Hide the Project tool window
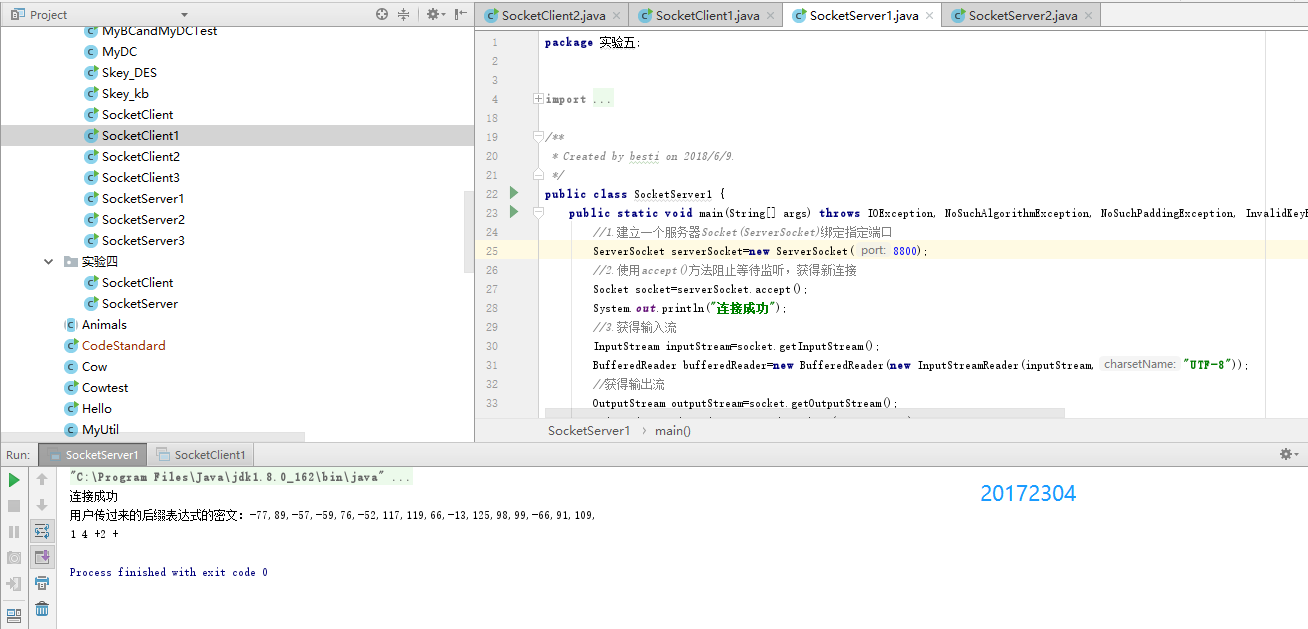1308x629 pixels. [x=460, y=14]
